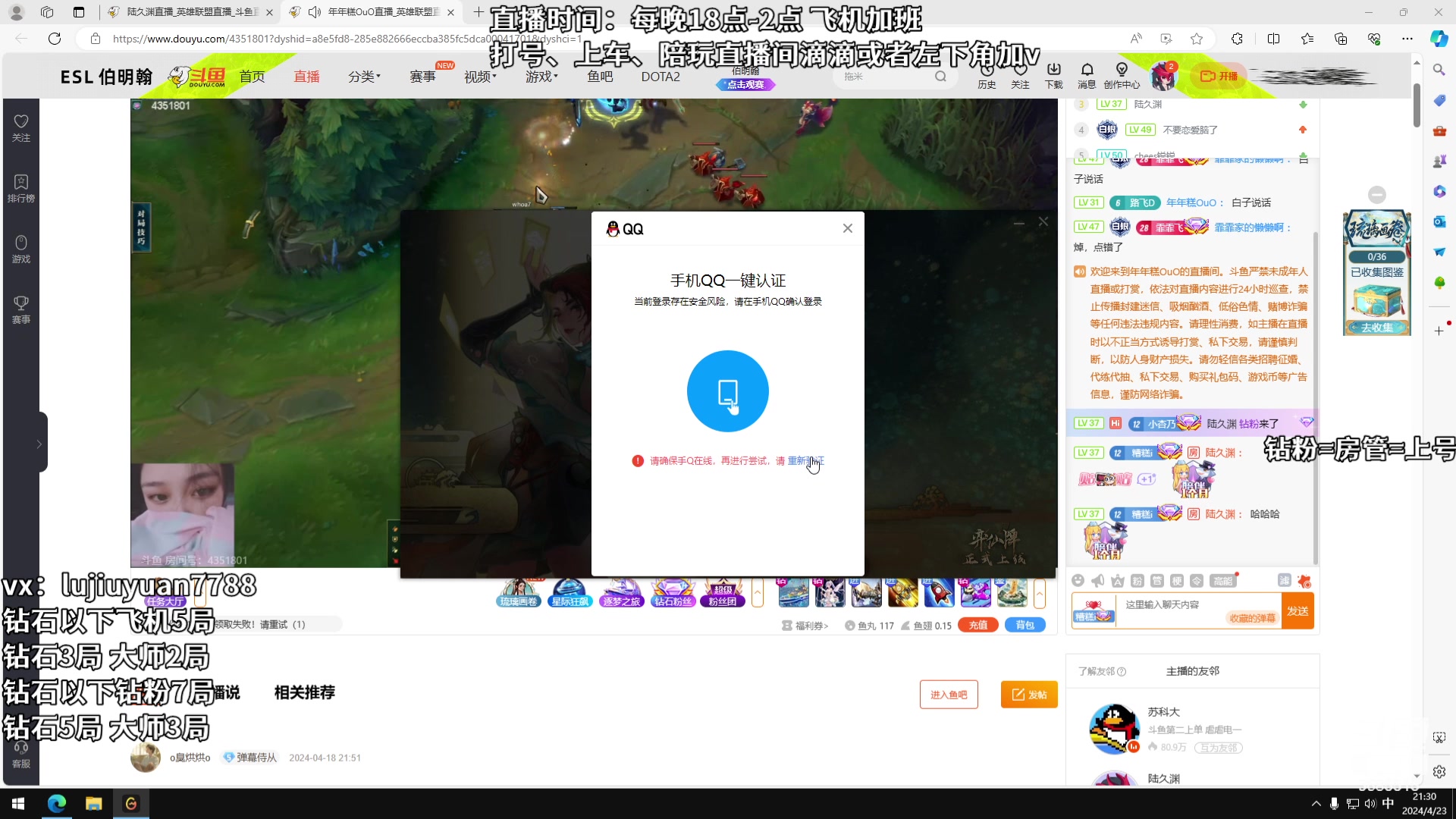
Task: Click the QQ phone authentication icon
Action: pyautogui.click(x=728, y=391)
